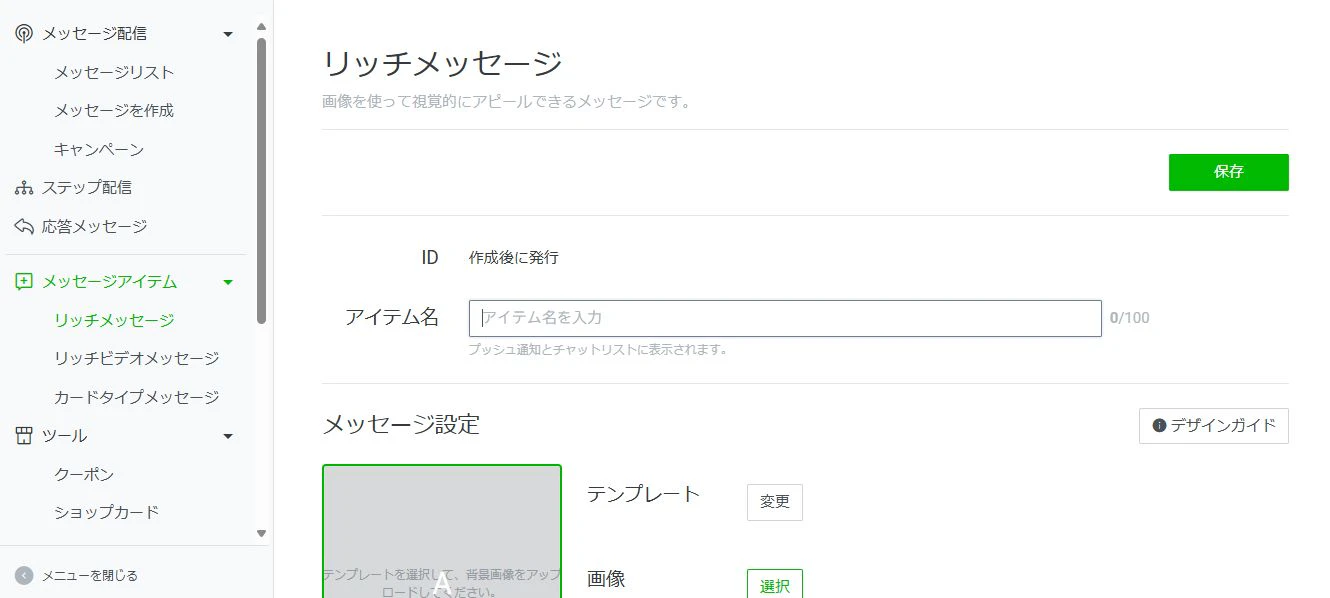Open リッチビデオメッセージ menu item
1330x598 pixels.
[137, 358]
